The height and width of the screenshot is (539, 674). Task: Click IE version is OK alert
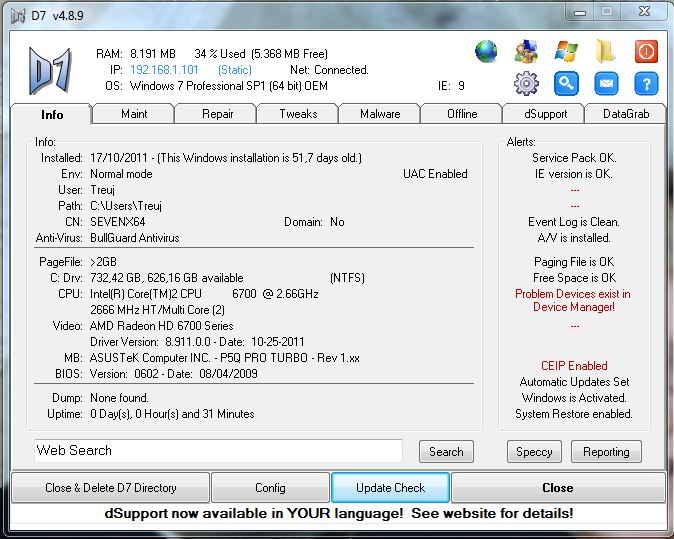(x=573, y=174)
